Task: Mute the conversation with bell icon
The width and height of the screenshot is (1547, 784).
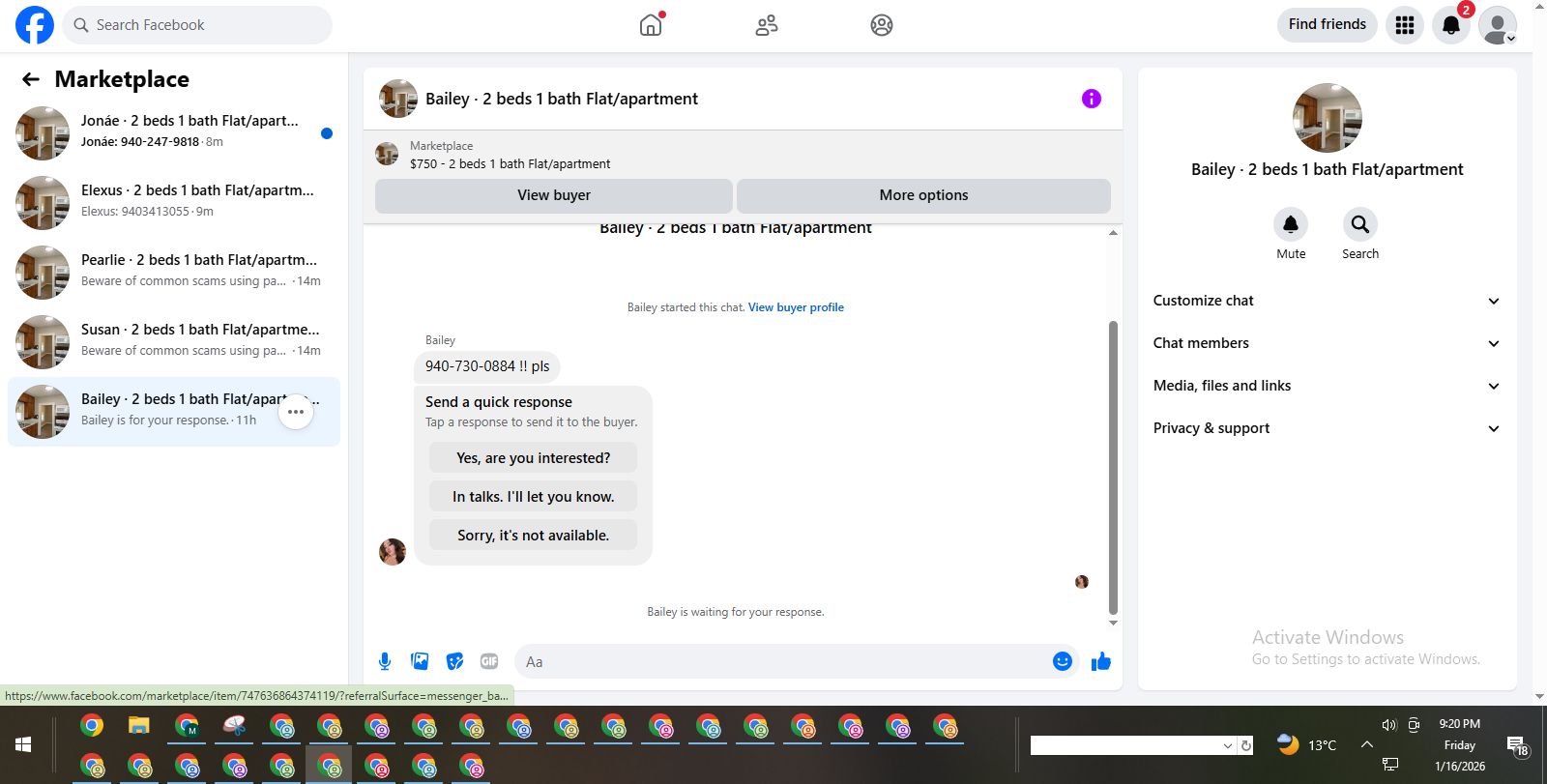Action: coord(1291,224)
